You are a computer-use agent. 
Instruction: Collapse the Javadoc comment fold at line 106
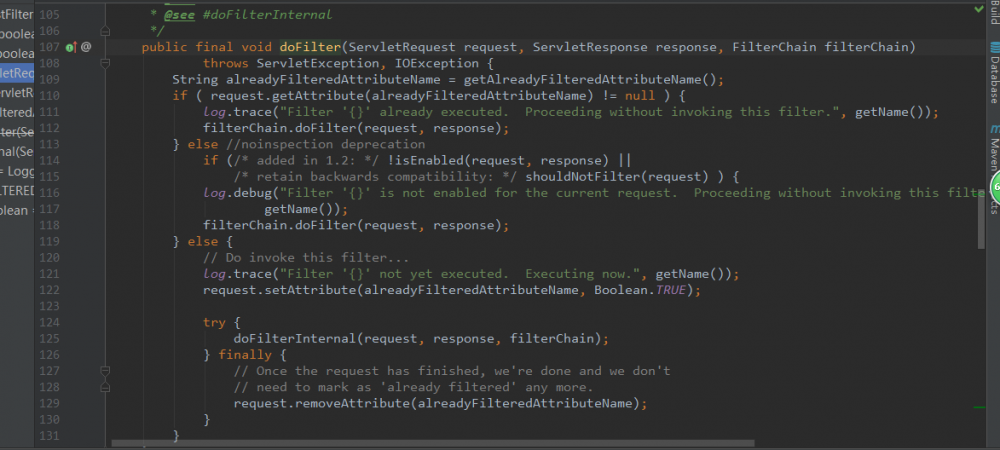click(105, 31)
